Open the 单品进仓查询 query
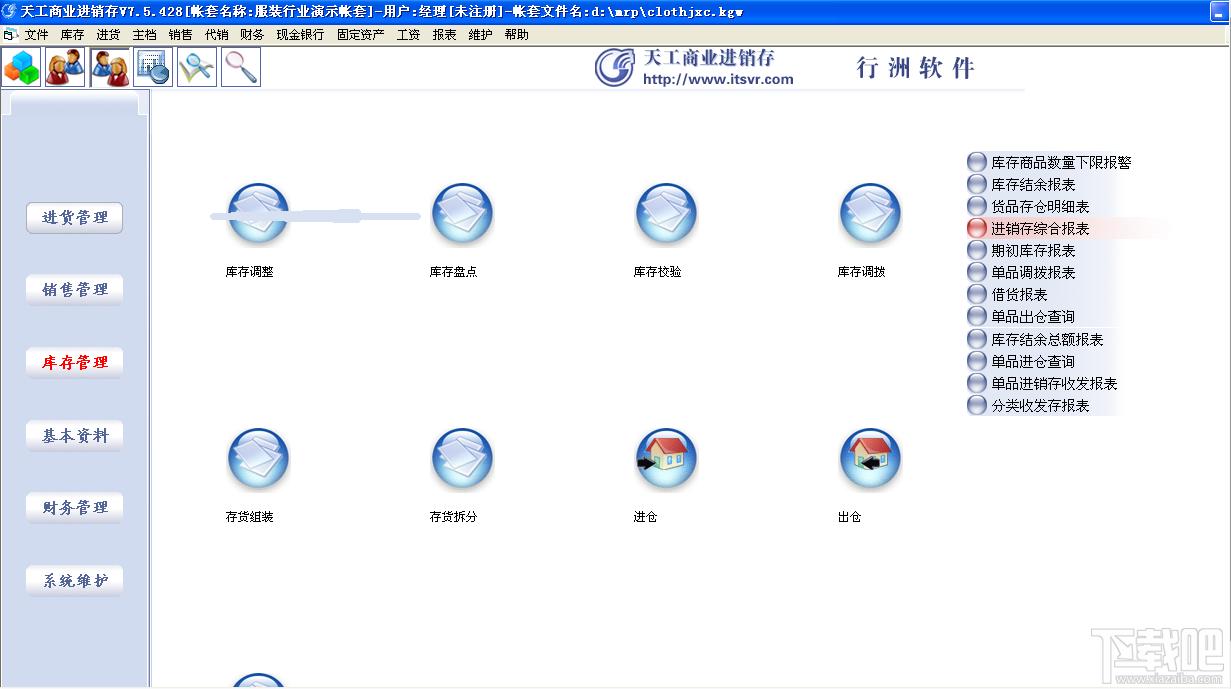 coord(1021,361)
